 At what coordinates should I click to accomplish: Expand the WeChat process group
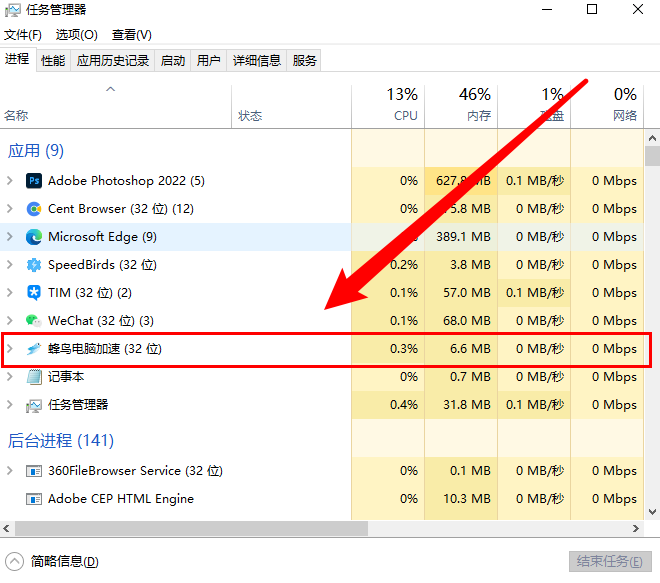[10, 321]
